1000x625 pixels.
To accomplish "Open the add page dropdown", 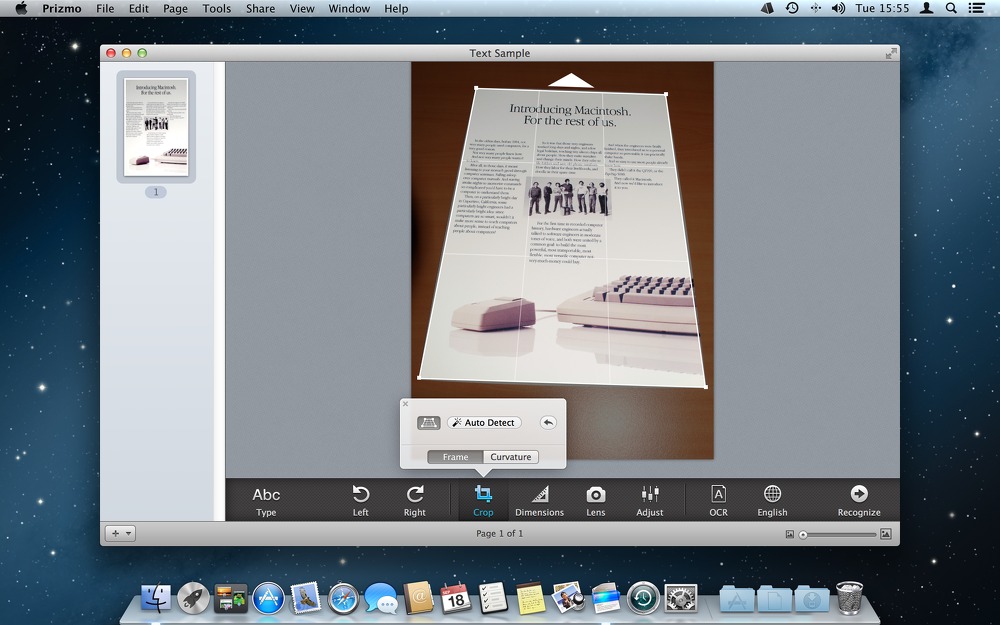I will pos(120,533).
